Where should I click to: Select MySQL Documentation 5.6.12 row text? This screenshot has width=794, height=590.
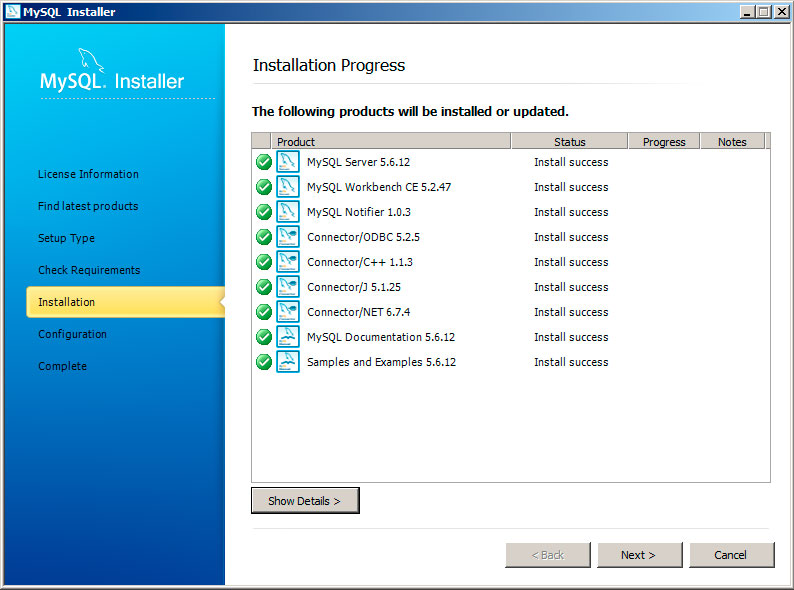pos(381,337)
